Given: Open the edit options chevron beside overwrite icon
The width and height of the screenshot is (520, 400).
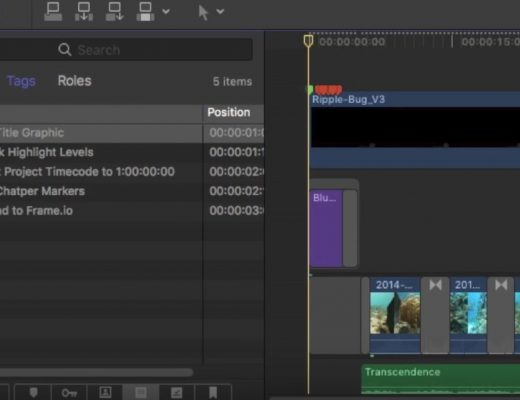Looking at the screenshot, I should (x=166, y=12).
